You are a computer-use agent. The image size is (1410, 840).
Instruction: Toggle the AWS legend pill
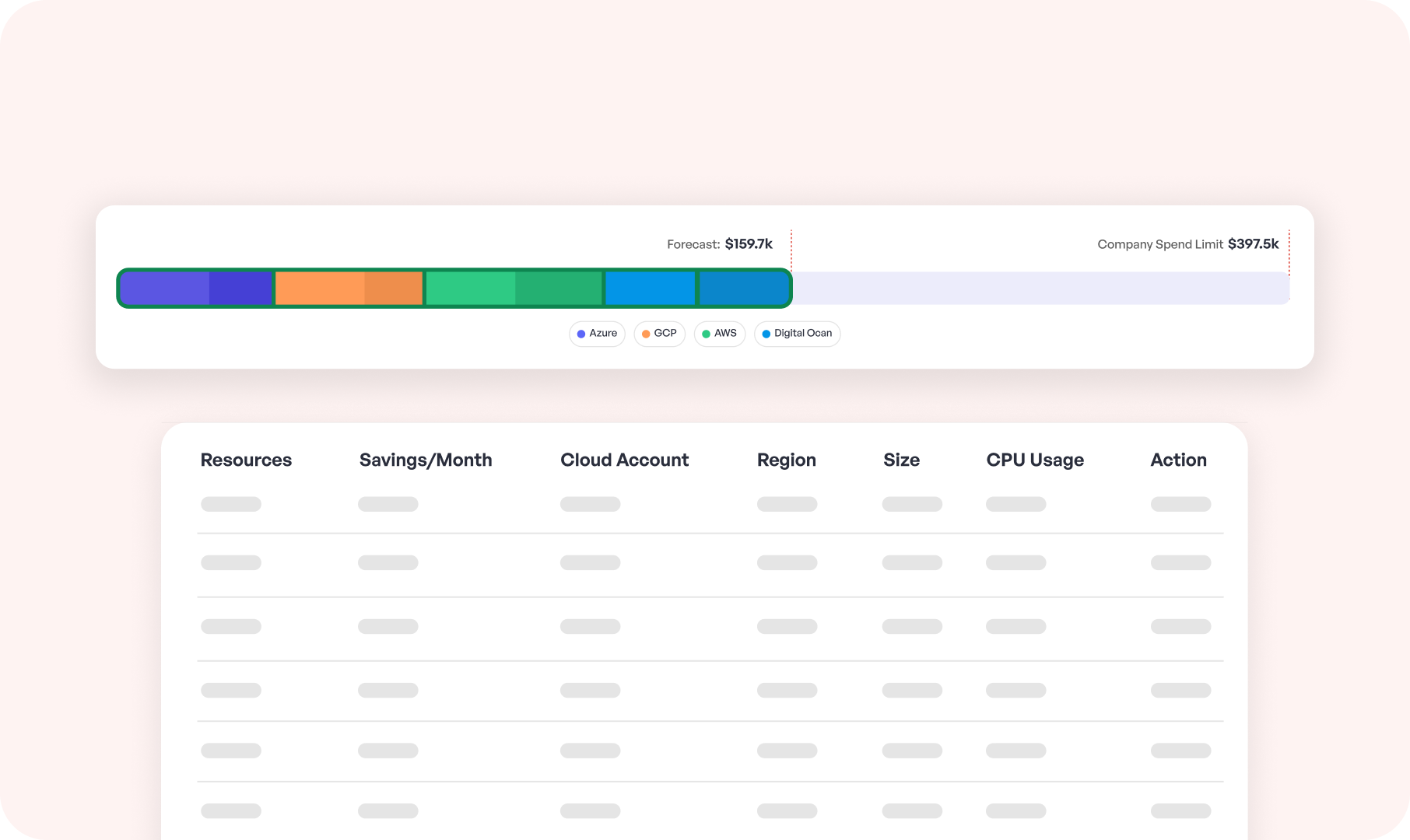coord(719,334)
